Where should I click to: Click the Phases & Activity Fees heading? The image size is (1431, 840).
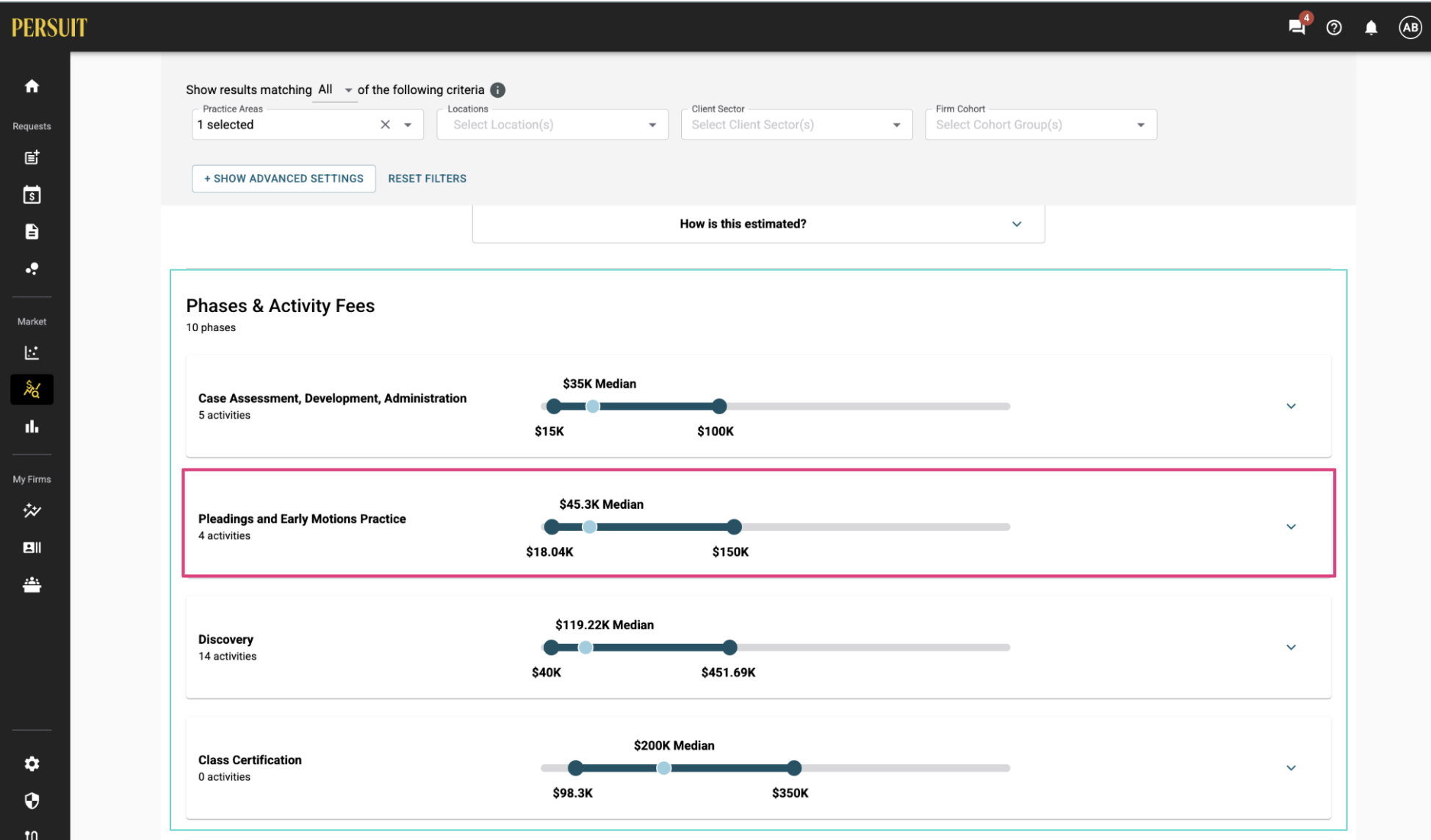tap(280, 305)
